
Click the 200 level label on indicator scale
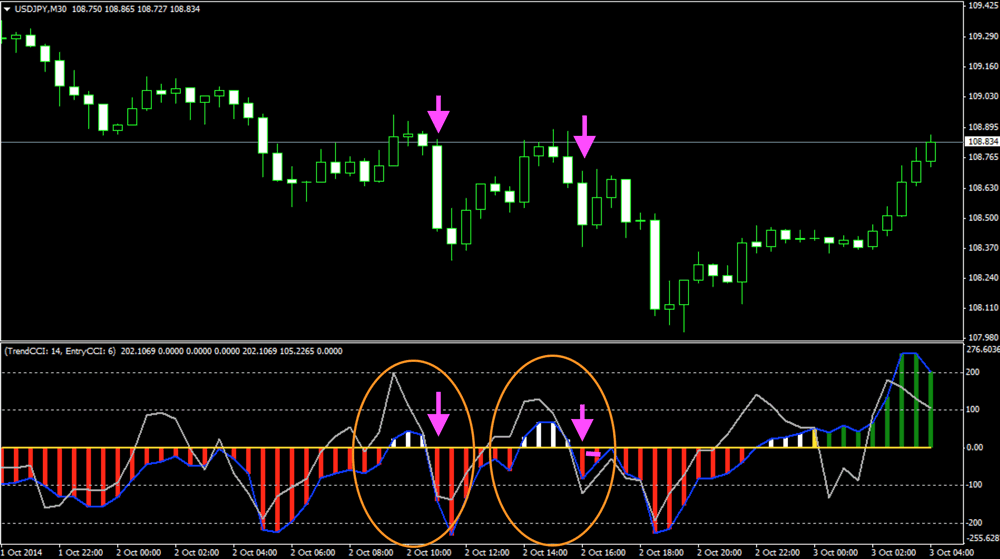pyautogui.click(x=973, y=372)
